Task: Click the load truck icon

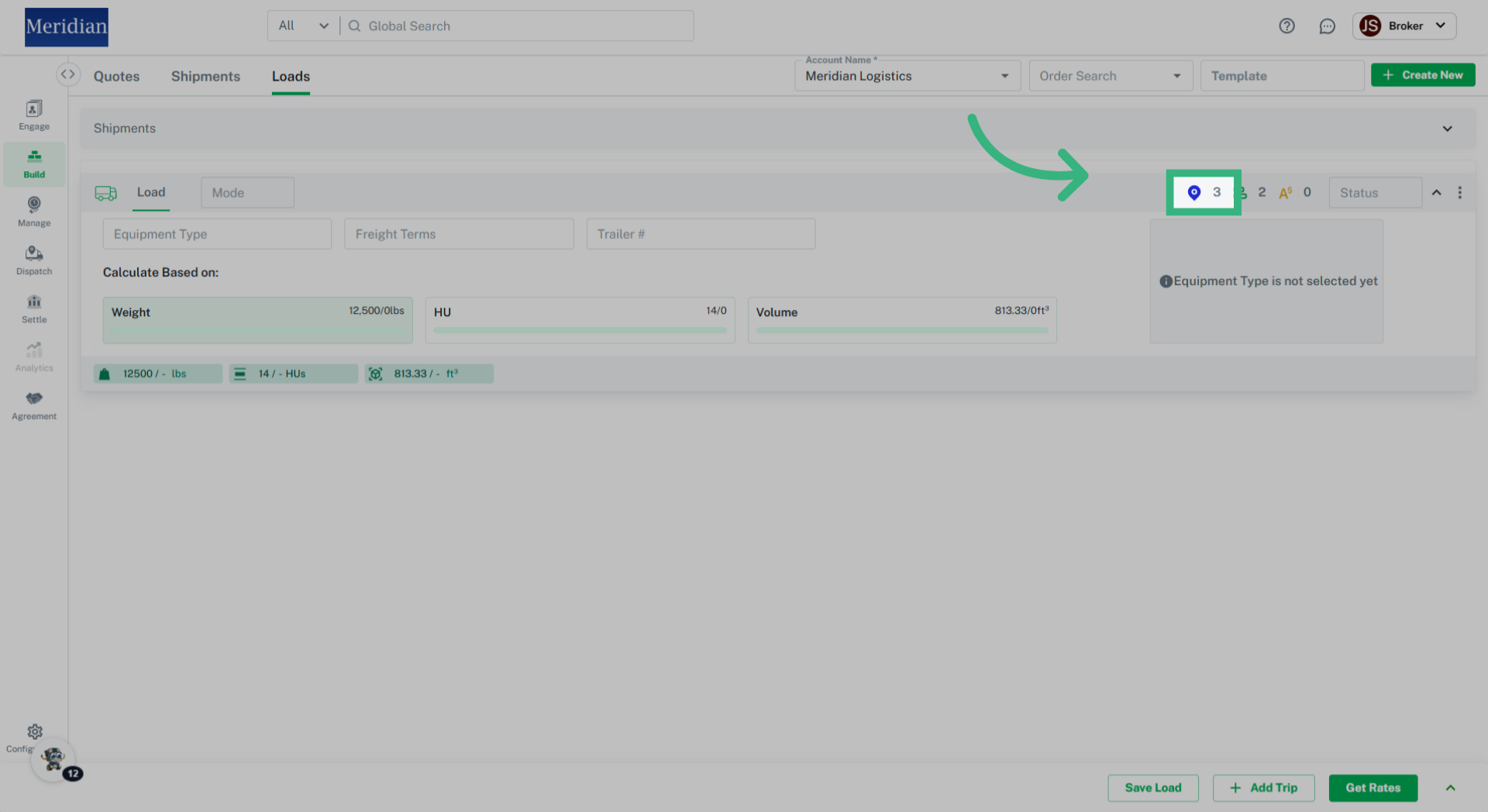Action: (x=105, y=193)
